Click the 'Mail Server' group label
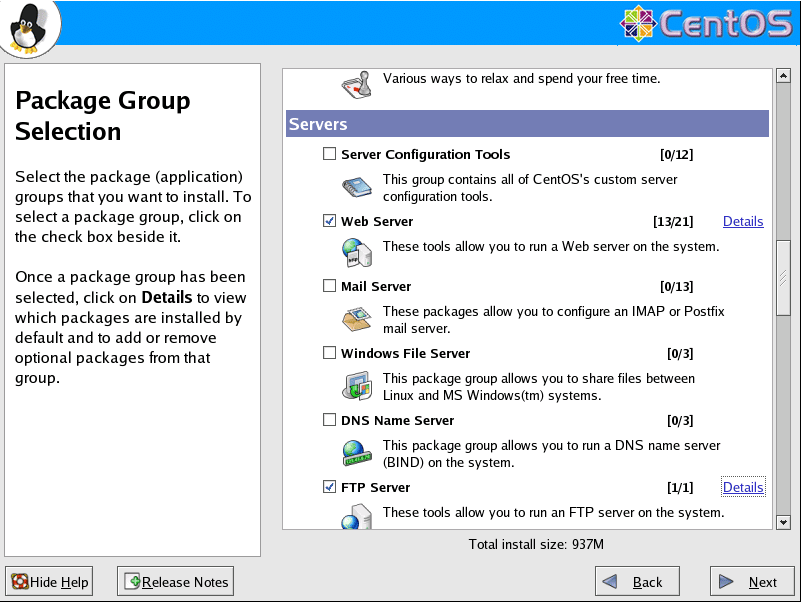The image size is (801, 602). coord(376,286)
